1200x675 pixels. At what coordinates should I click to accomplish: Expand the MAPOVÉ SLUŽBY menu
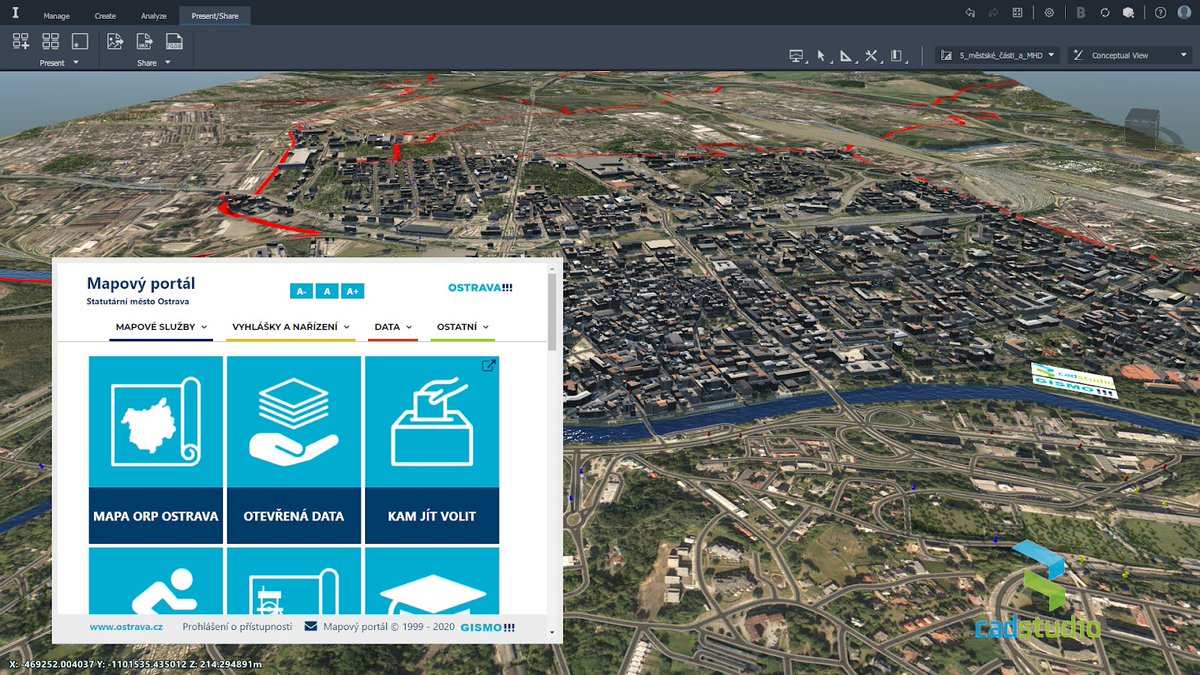161,327
